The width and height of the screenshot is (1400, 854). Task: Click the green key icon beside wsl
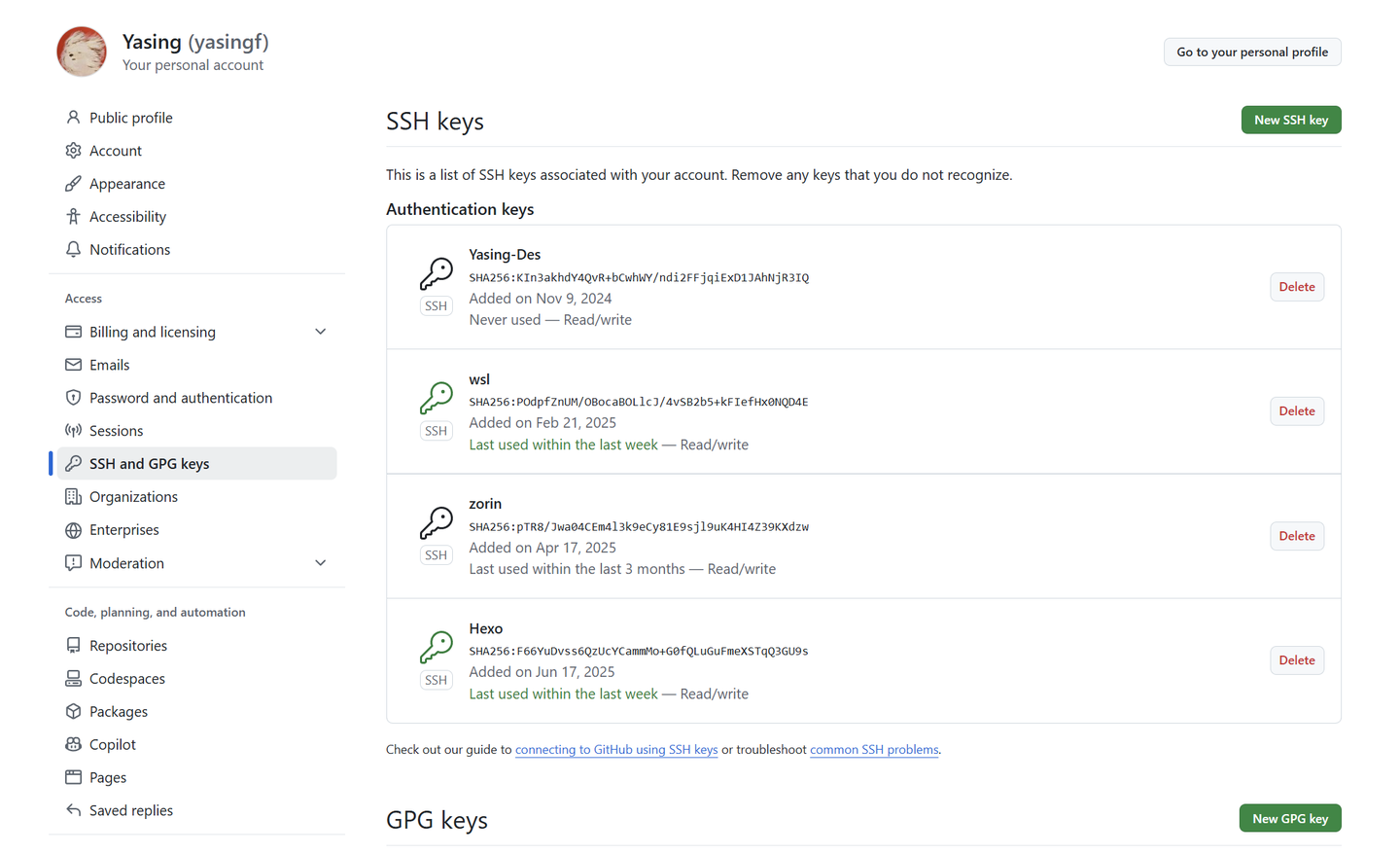[x=436, y=395]
